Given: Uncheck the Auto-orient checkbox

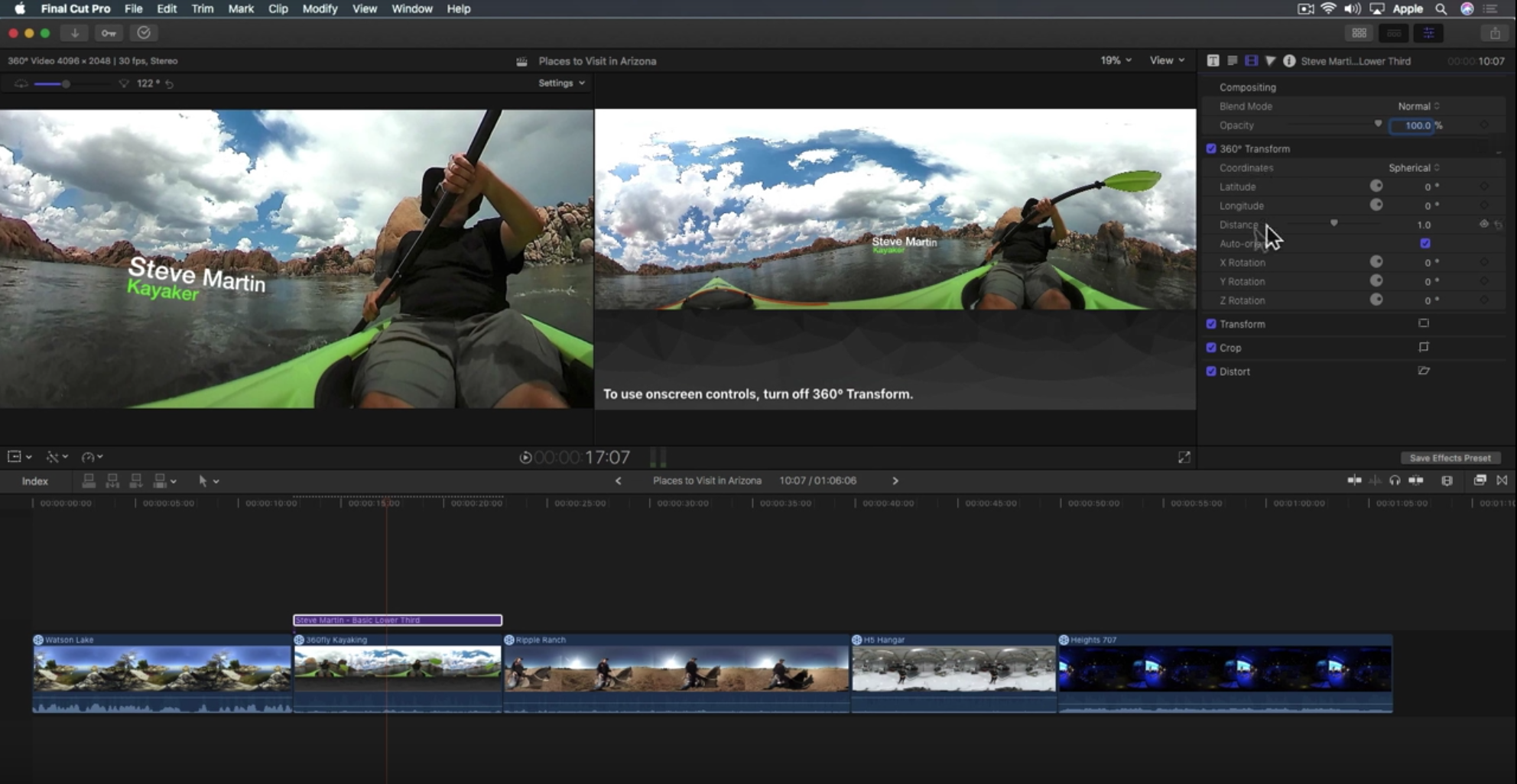Looking at the screenshot, I should pyautogui.click(x=1425, y=243).
